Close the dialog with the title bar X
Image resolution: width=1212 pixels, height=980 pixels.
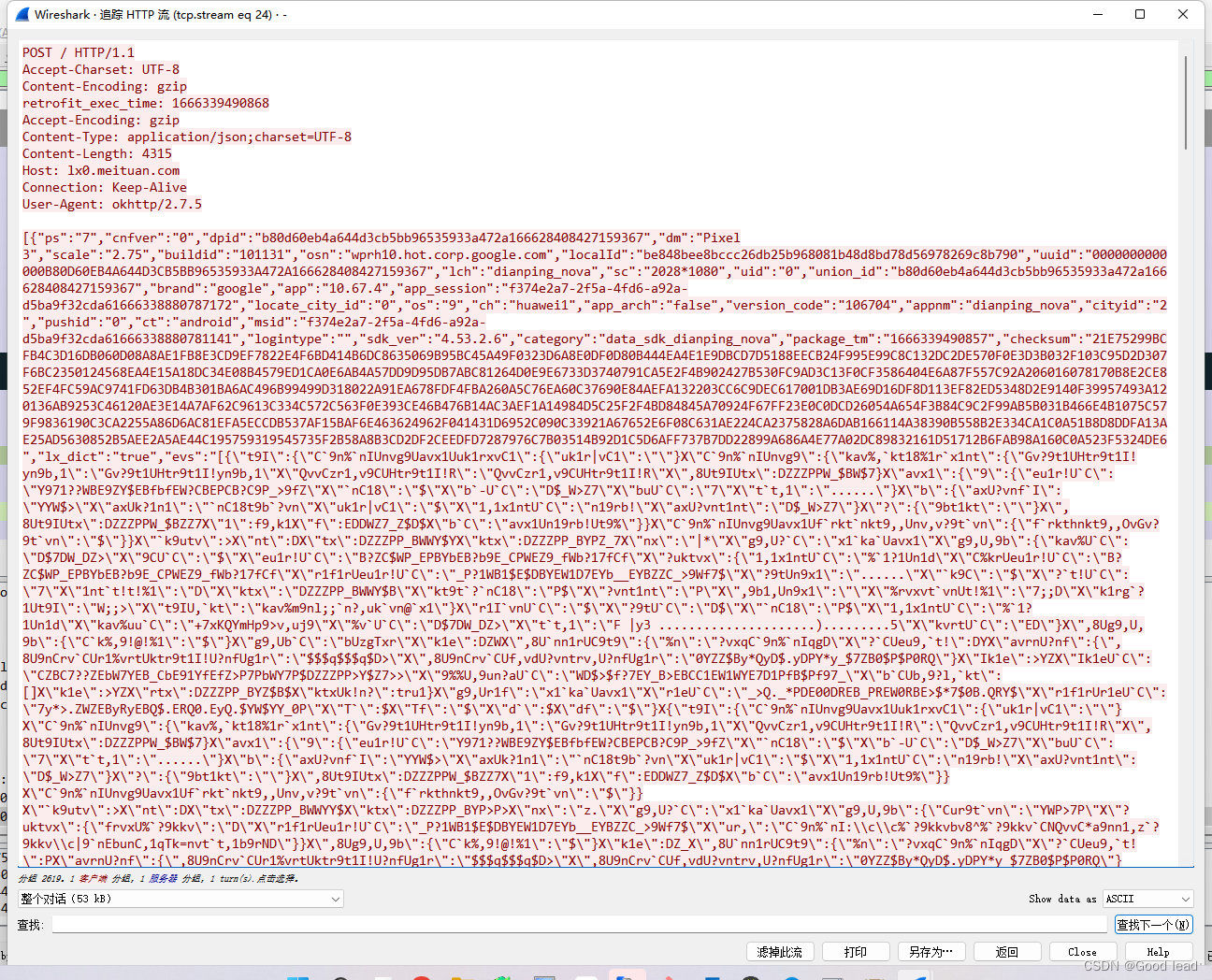click(x=1183, y=14)
